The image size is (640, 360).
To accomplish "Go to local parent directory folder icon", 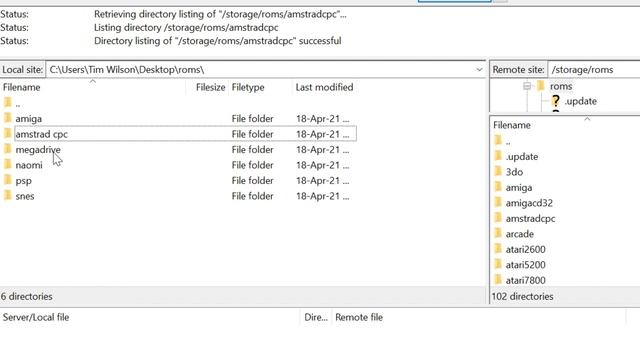I will (8, 102).
